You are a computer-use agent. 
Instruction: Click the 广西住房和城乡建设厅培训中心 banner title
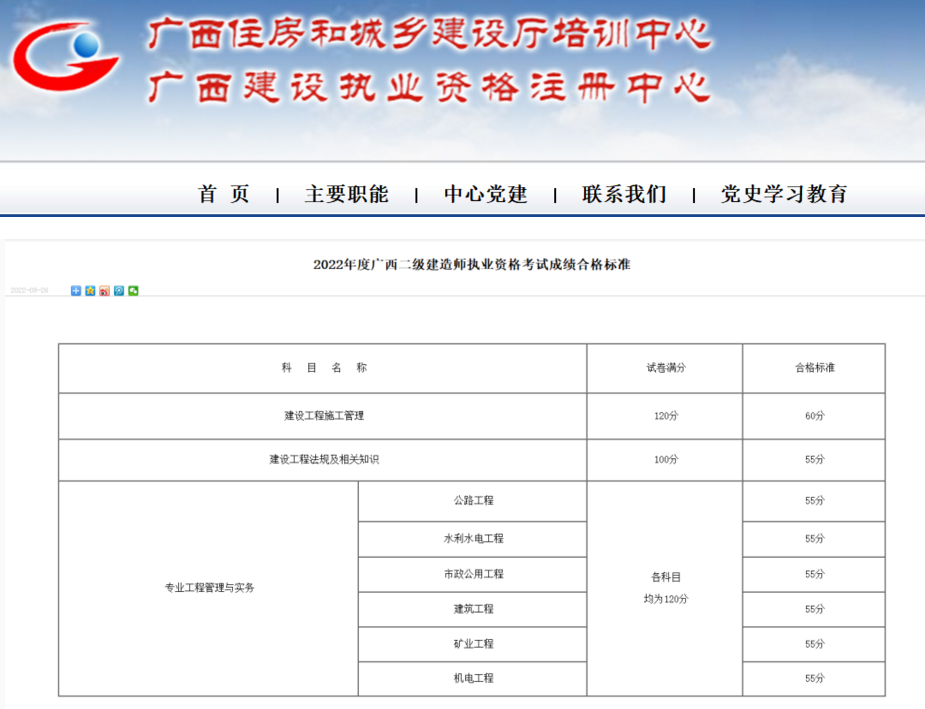429,35
